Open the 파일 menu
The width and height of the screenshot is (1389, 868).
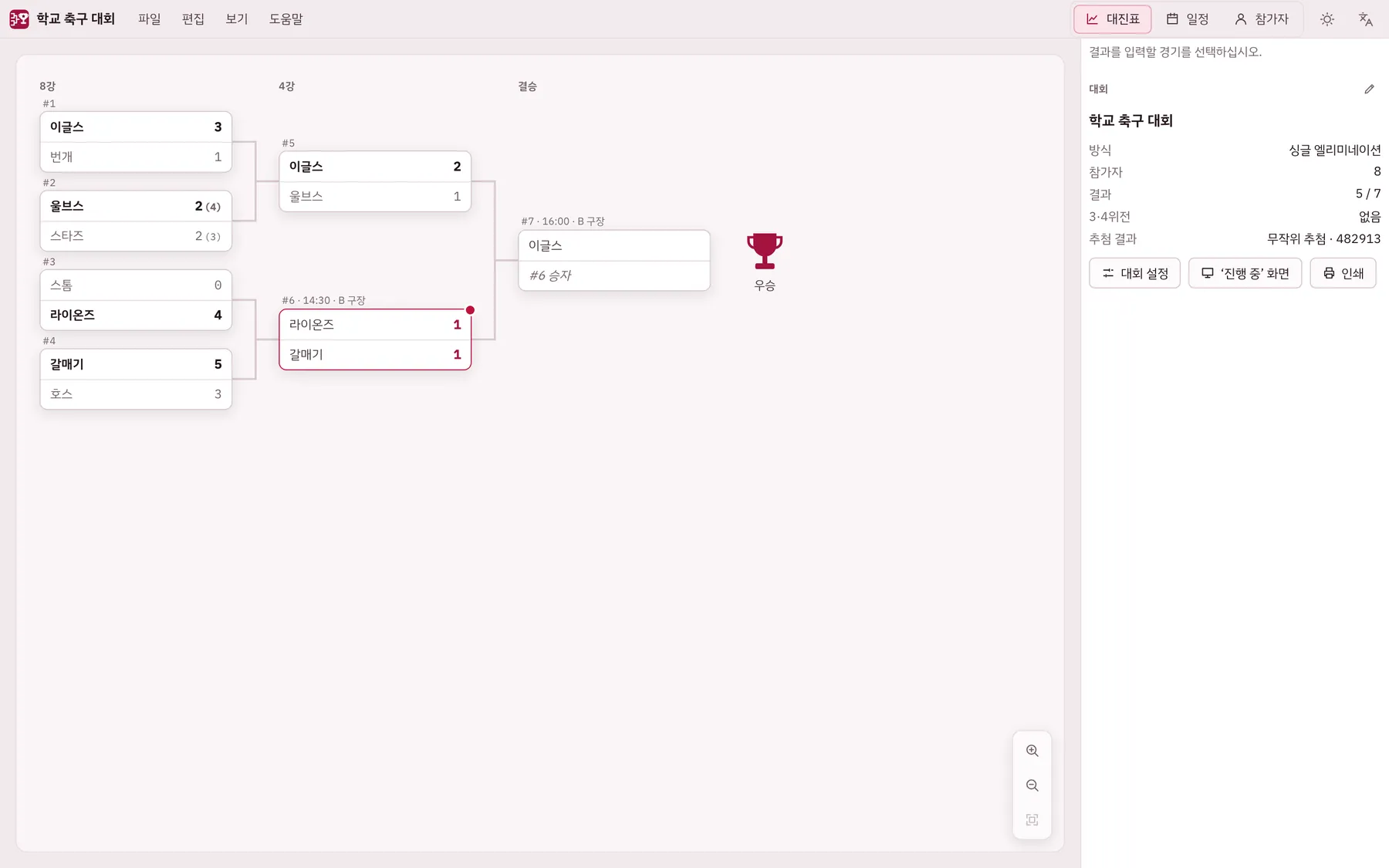coord(150,19)
